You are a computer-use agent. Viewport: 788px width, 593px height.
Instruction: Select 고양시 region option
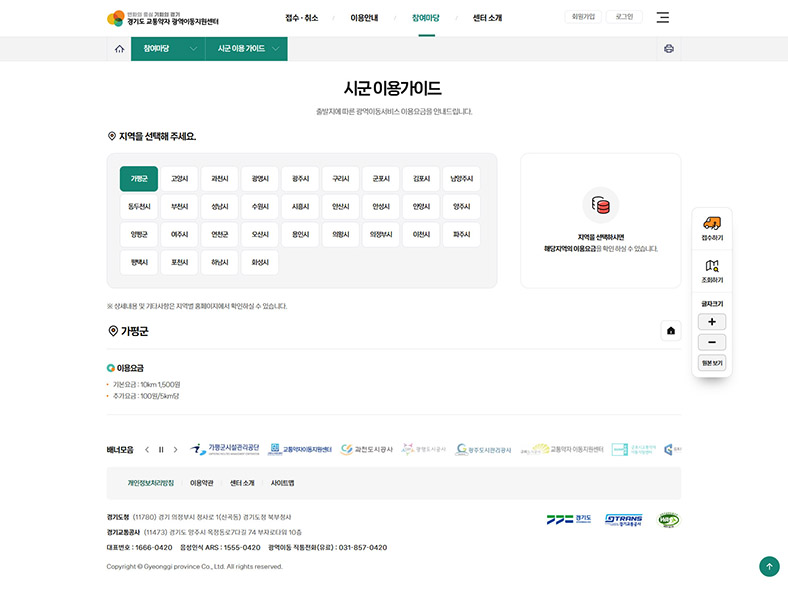[x=180, y=179]
